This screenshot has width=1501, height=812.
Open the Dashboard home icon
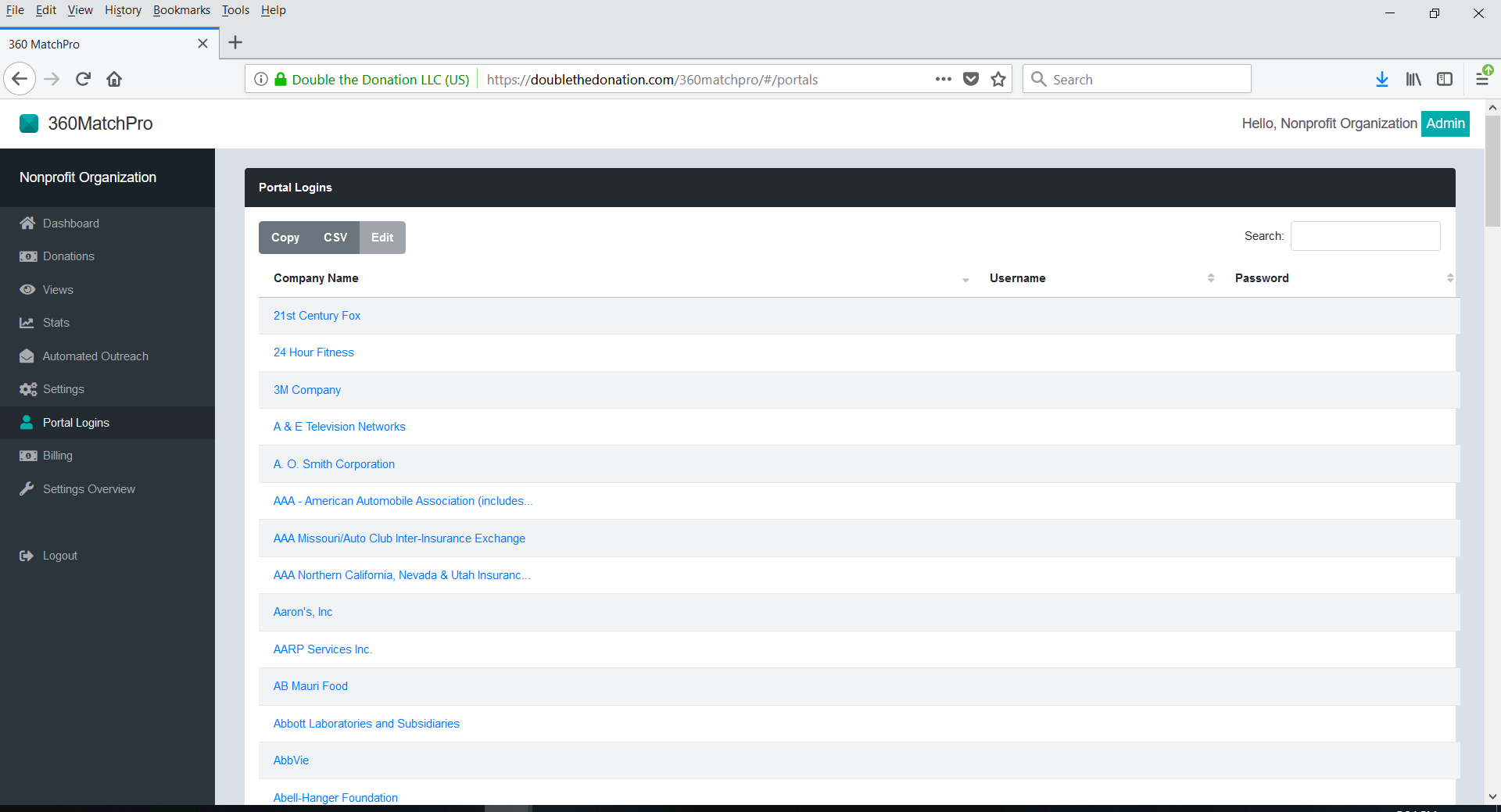point(27,224)
